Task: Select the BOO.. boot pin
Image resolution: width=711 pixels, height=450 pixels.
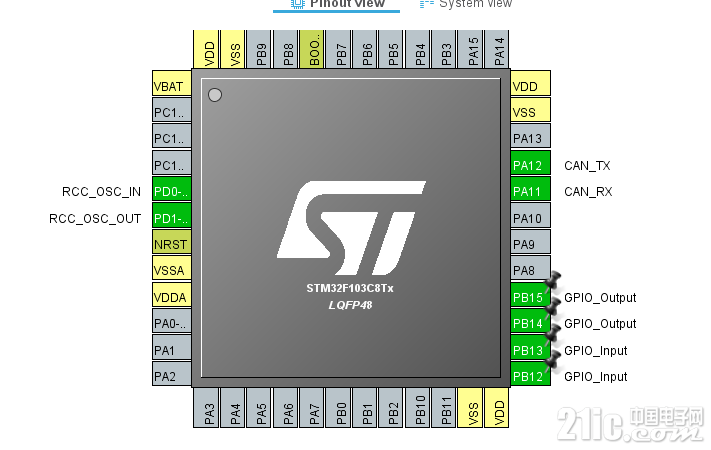Action: 312,49
